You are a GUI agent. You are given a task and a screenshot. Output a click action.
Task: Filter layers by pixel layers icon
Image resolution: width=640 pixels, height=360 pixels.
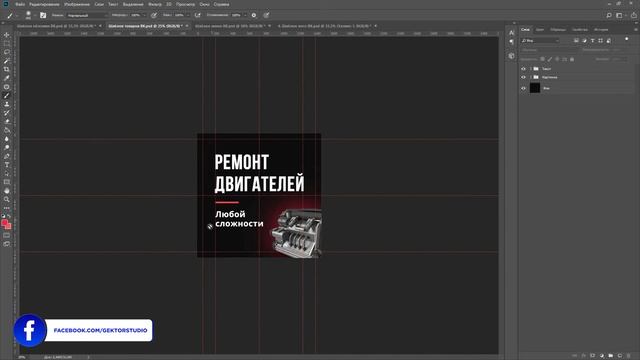click(576, 40)
